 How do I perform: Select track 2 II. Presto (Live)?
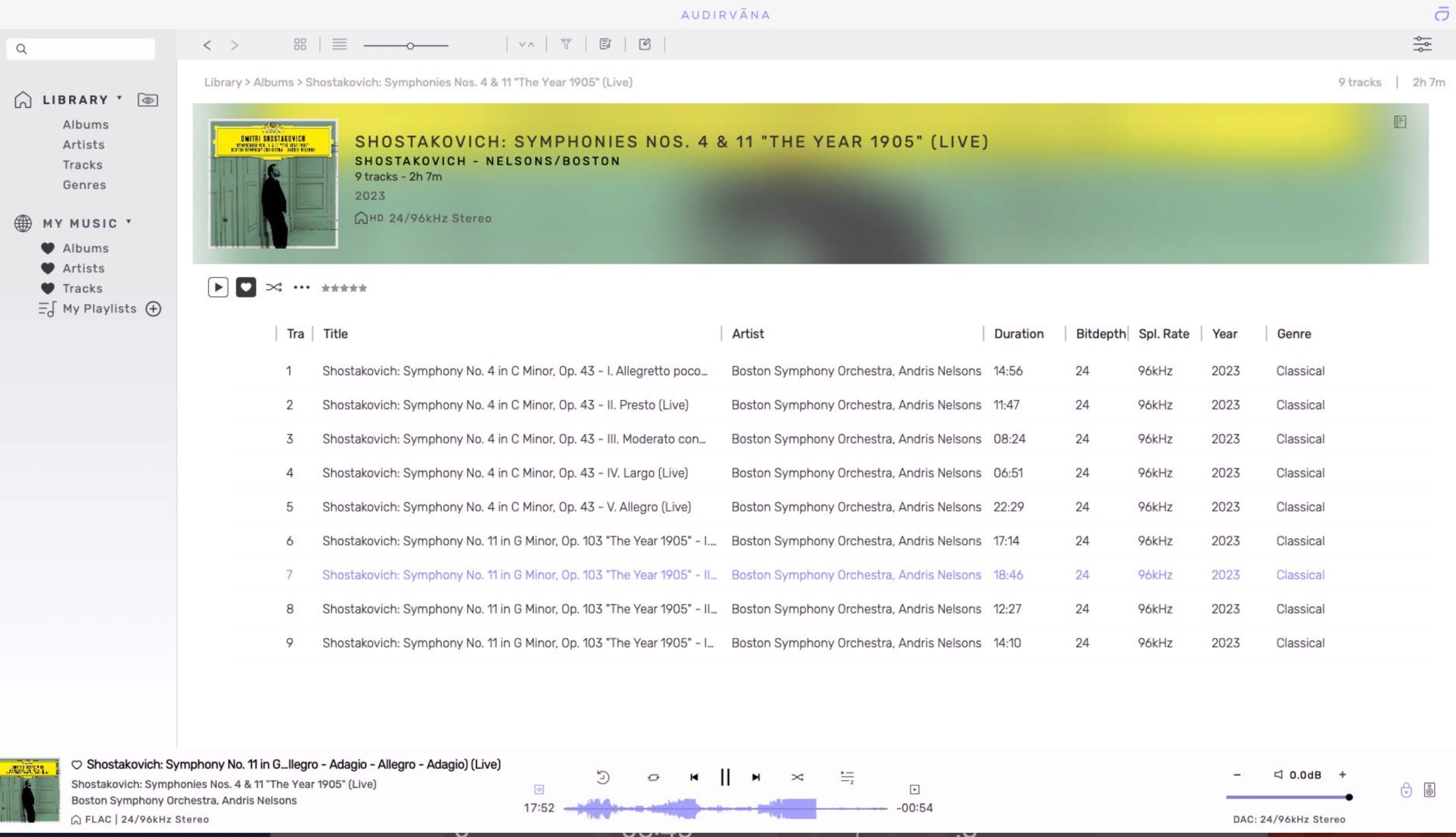point(831,405)
